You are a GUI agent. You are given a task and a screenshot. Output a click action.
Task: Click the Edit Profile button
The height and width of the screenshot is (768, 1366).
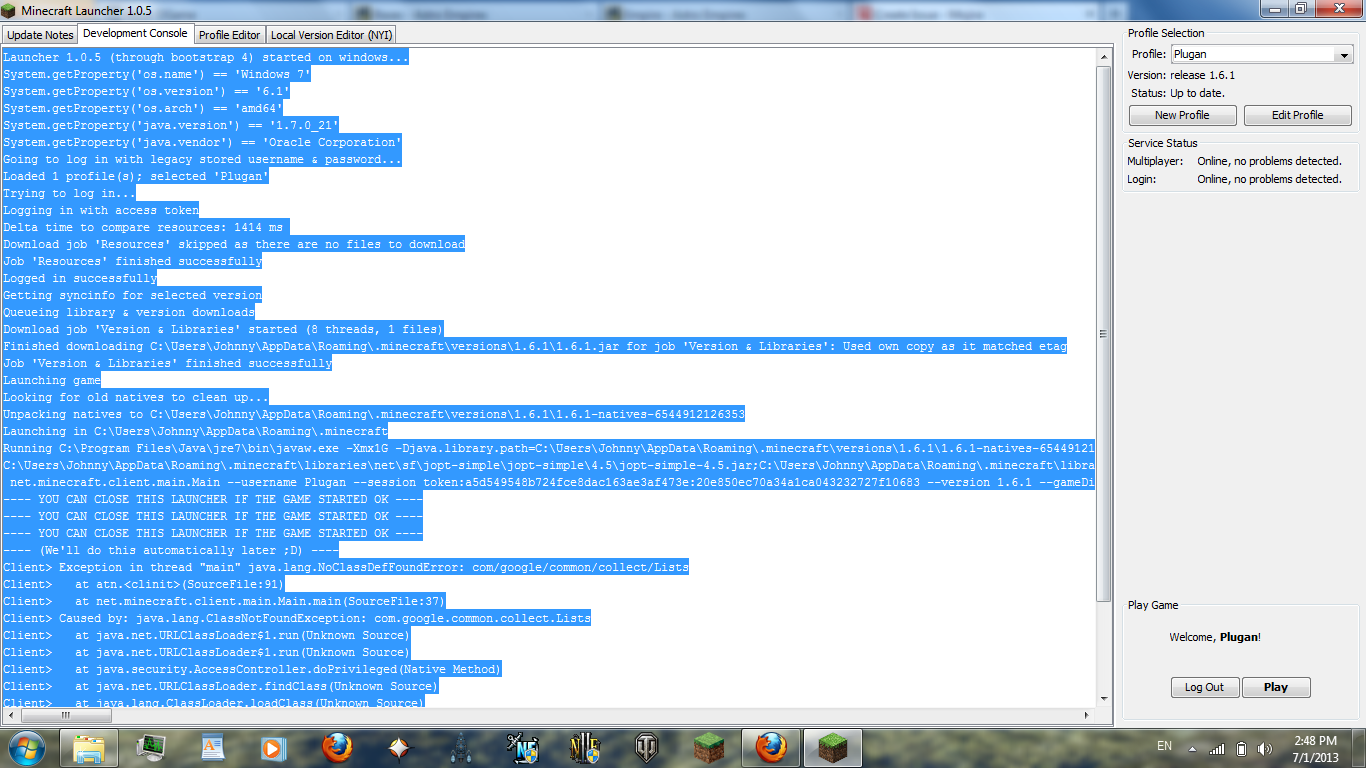pyautogui.click(x=1297, y=115)
